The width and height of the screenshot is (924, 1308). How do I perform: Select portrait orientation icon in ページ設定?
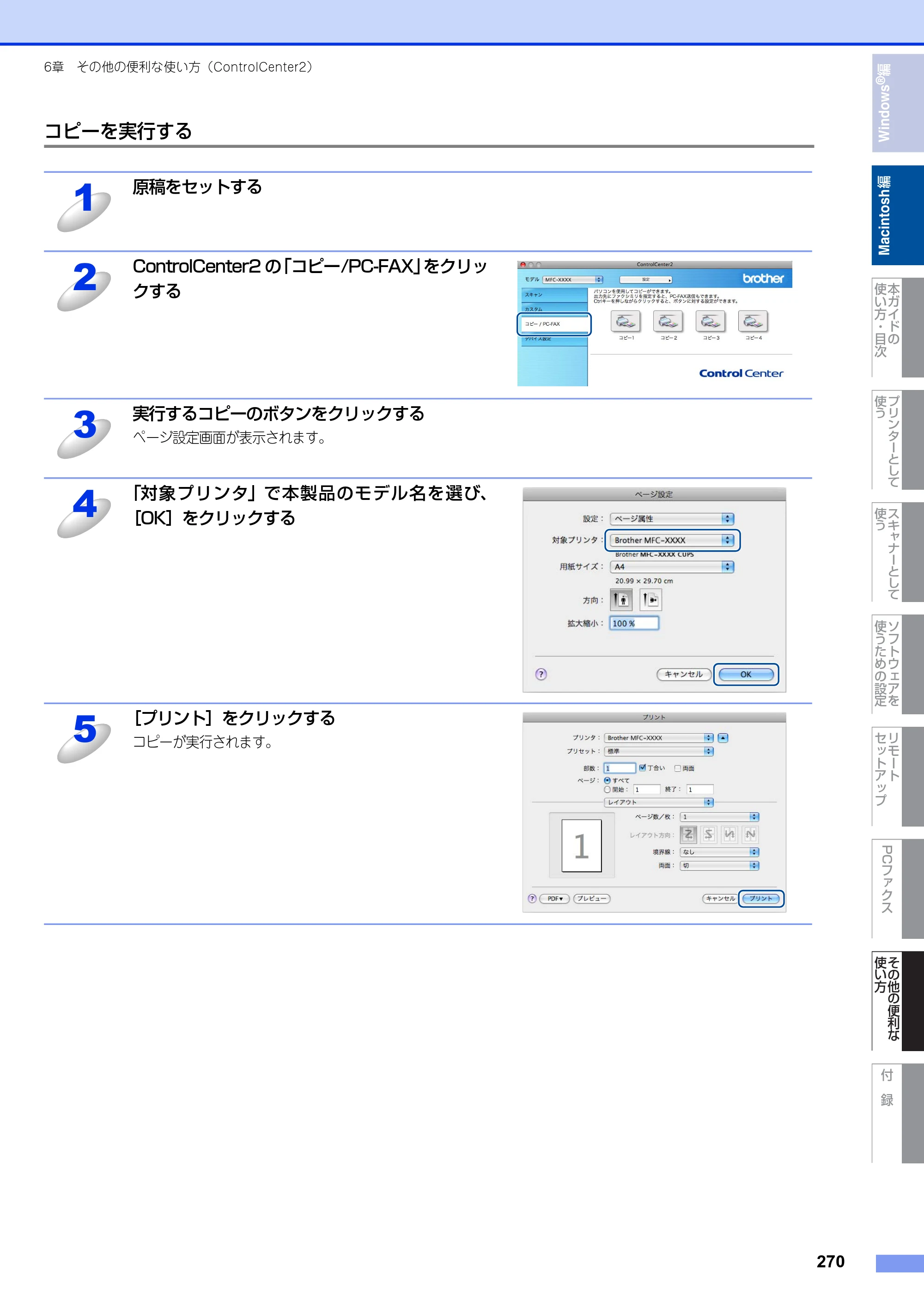coord(621,599)
